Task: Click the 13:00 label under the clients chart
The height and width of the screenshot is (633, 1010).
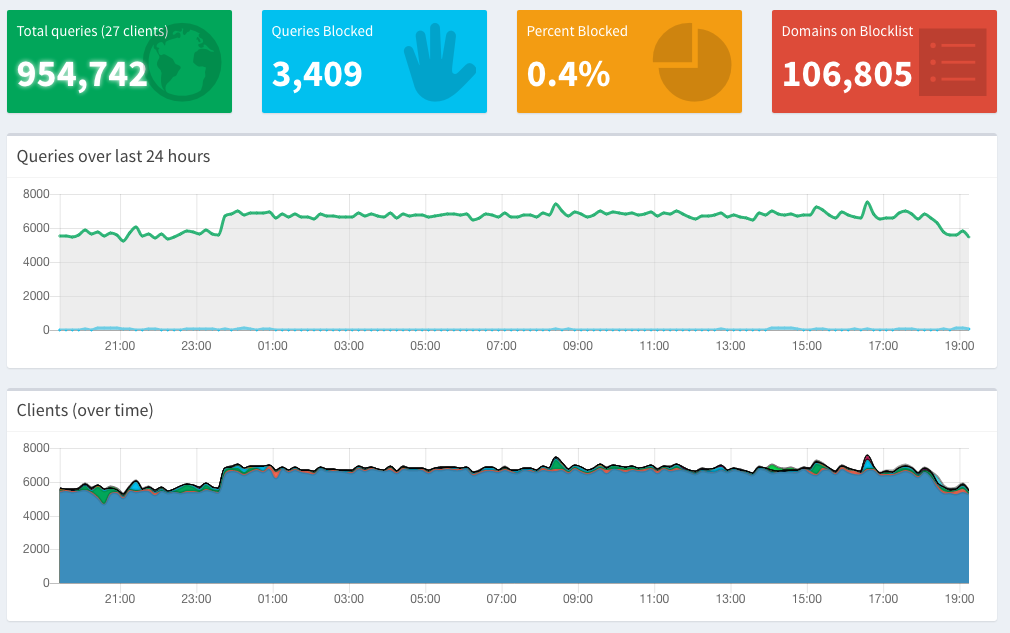Action: coord(730,599)
